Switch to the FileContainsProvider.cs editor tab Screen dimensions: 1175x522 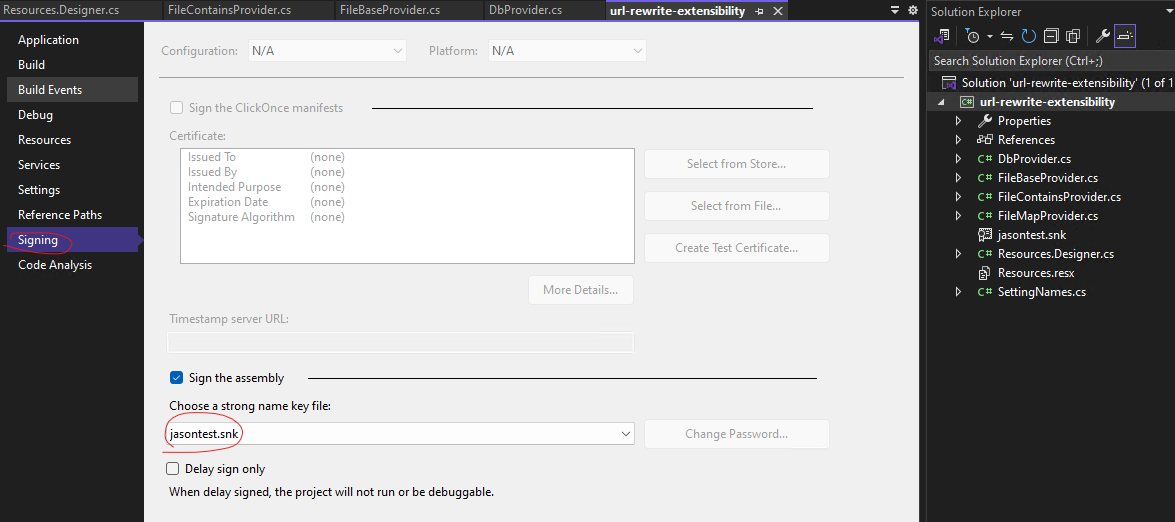(x=230, y=10)
